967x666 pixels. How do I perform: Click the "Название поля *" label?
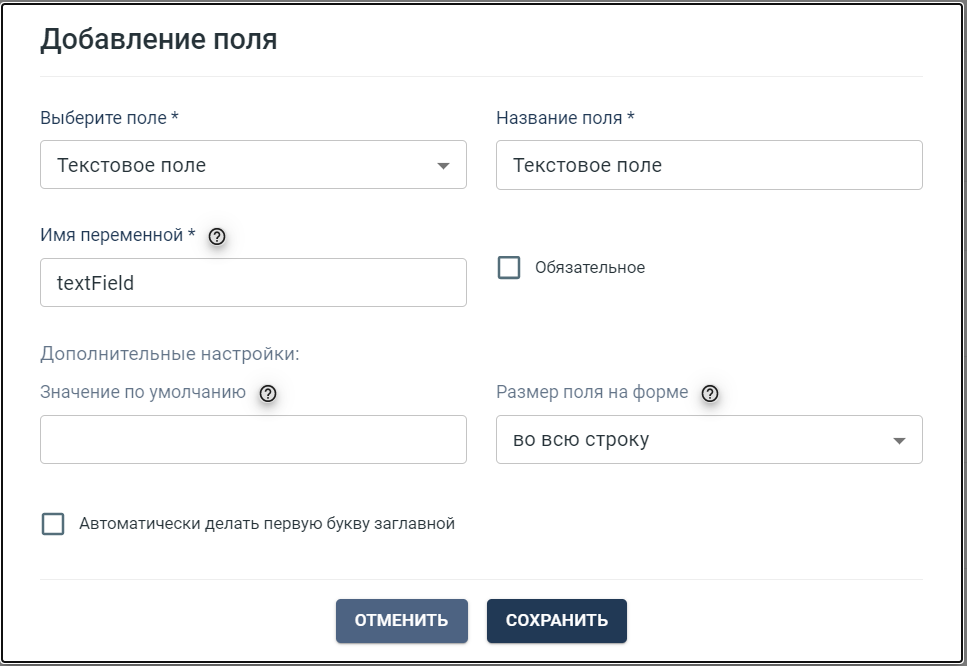[x=565, y=118]
